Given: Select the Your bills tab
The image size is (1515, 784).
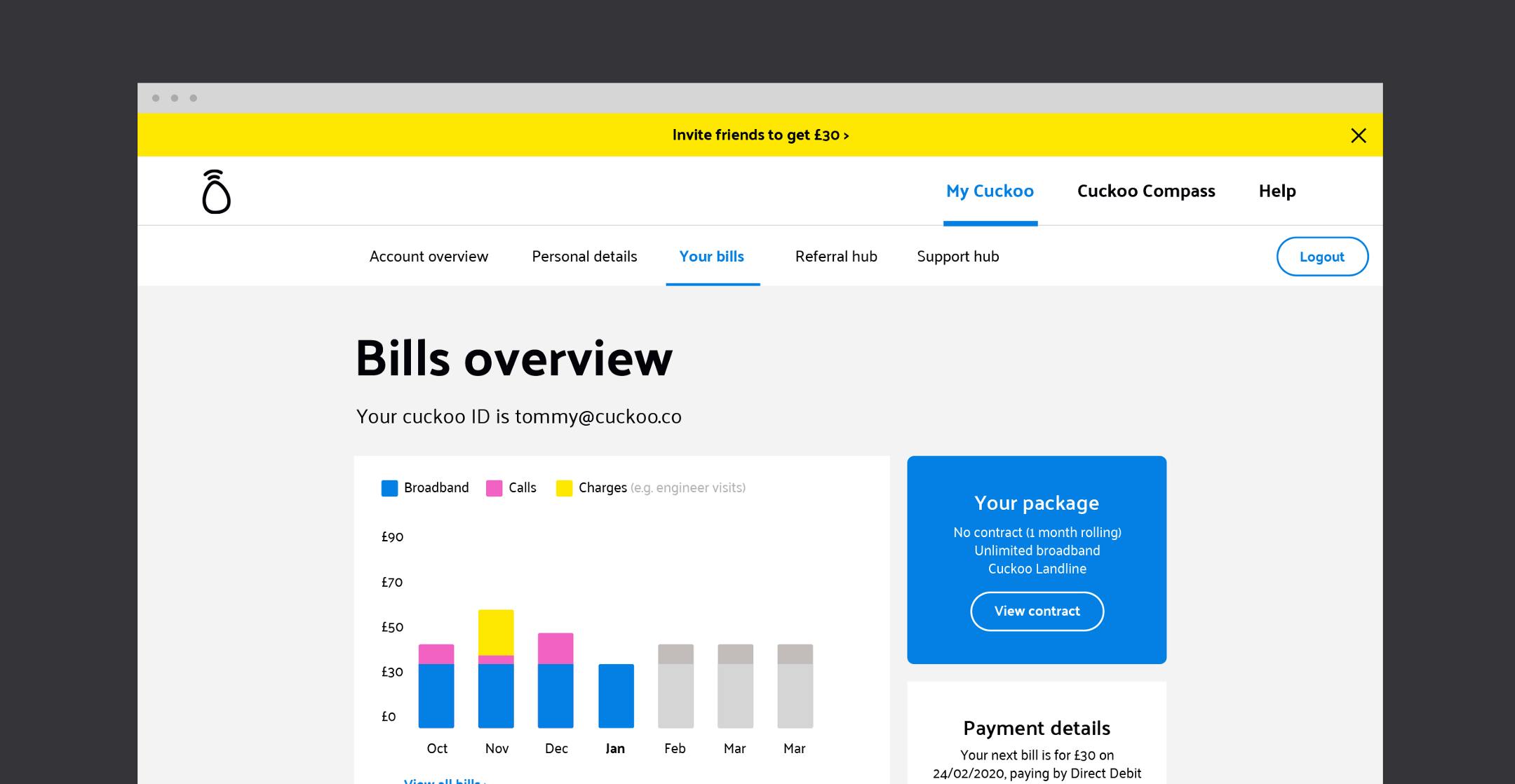Looking at the screenshot, I should tap(712, 257).
